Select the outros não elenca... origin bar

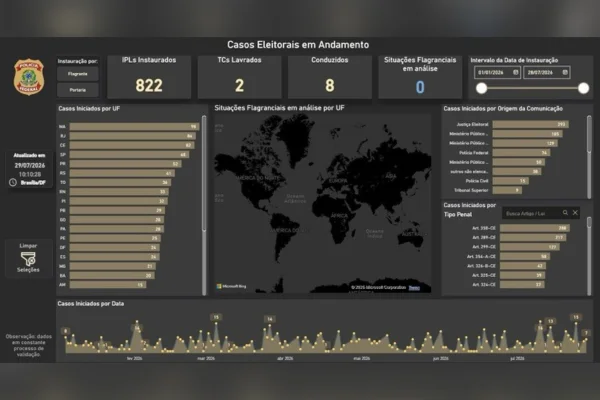517,171
